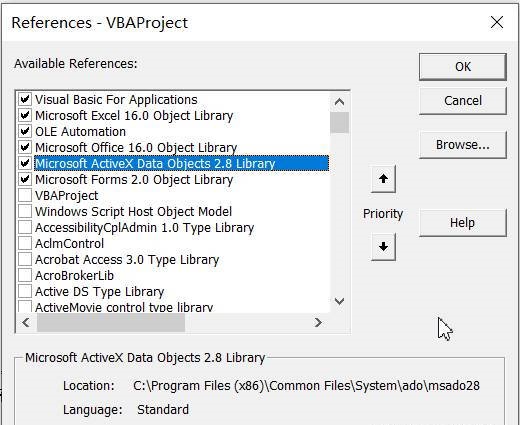
Task: Click the Help button
Action: coord(463,223)
